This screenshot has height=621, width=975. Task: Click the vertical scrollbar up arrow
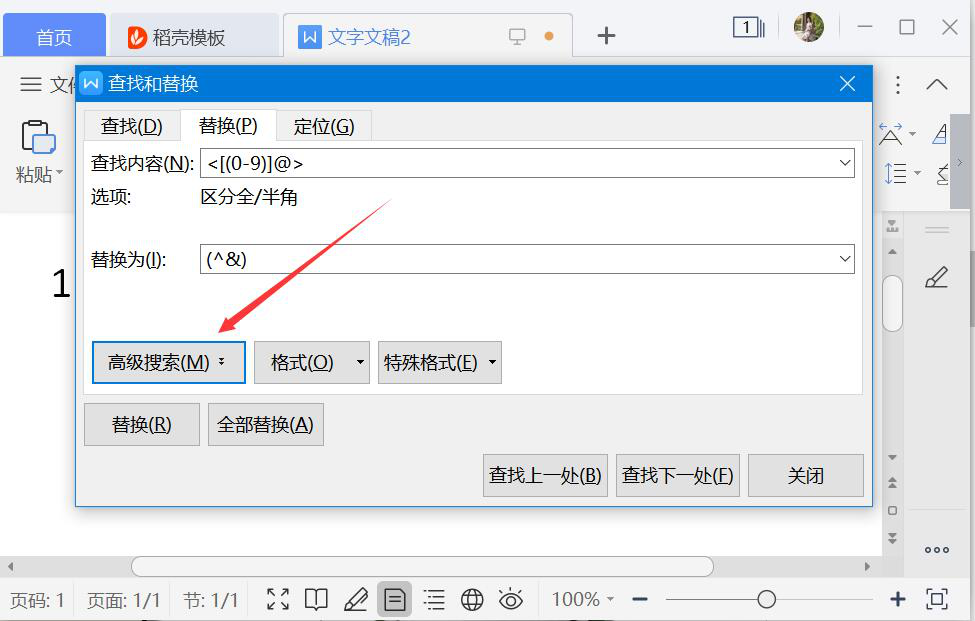click(892, 252)
